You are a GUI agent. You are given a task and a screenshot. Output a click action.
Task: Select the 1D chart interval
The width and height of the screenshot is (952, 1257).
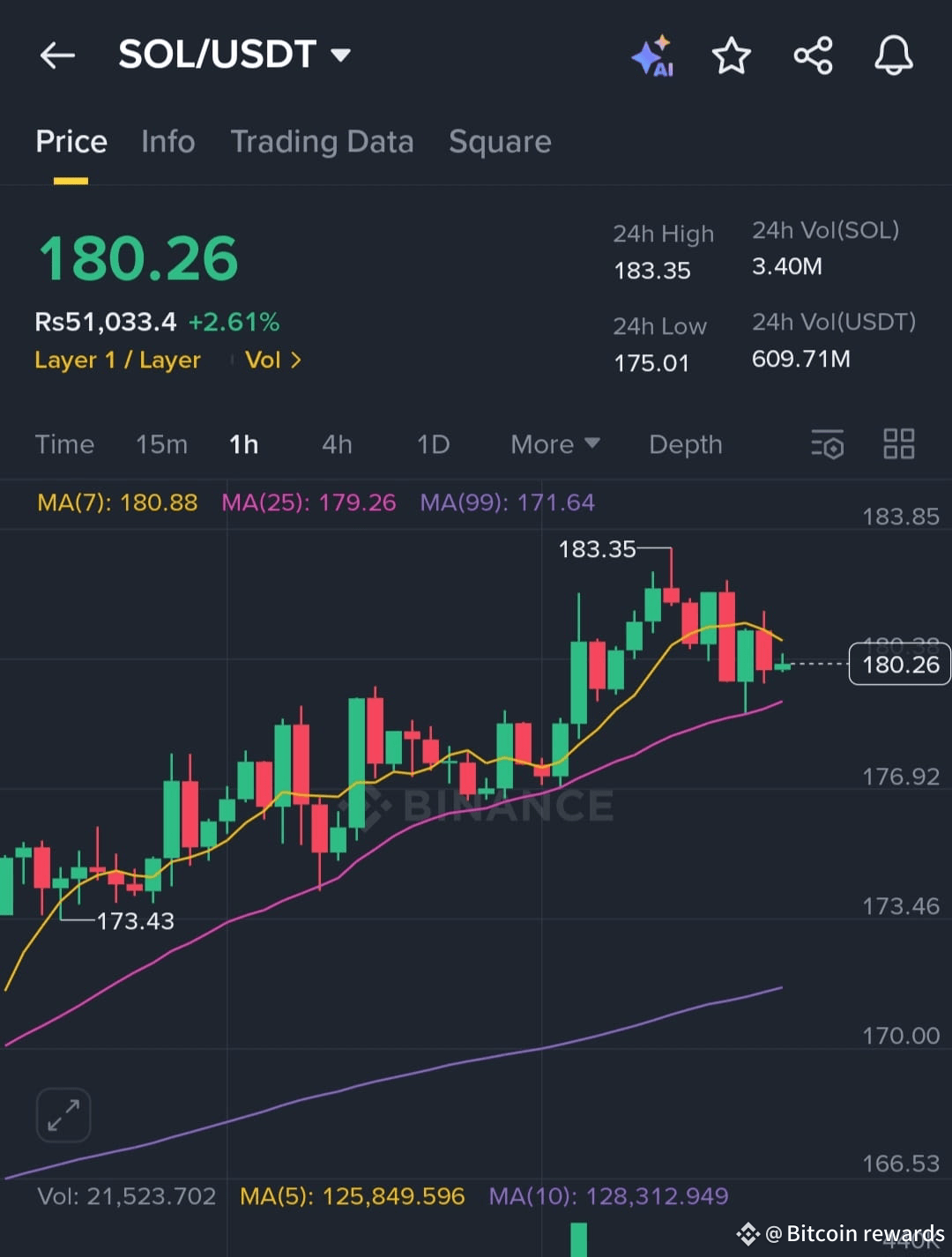(x=433, y=444)
